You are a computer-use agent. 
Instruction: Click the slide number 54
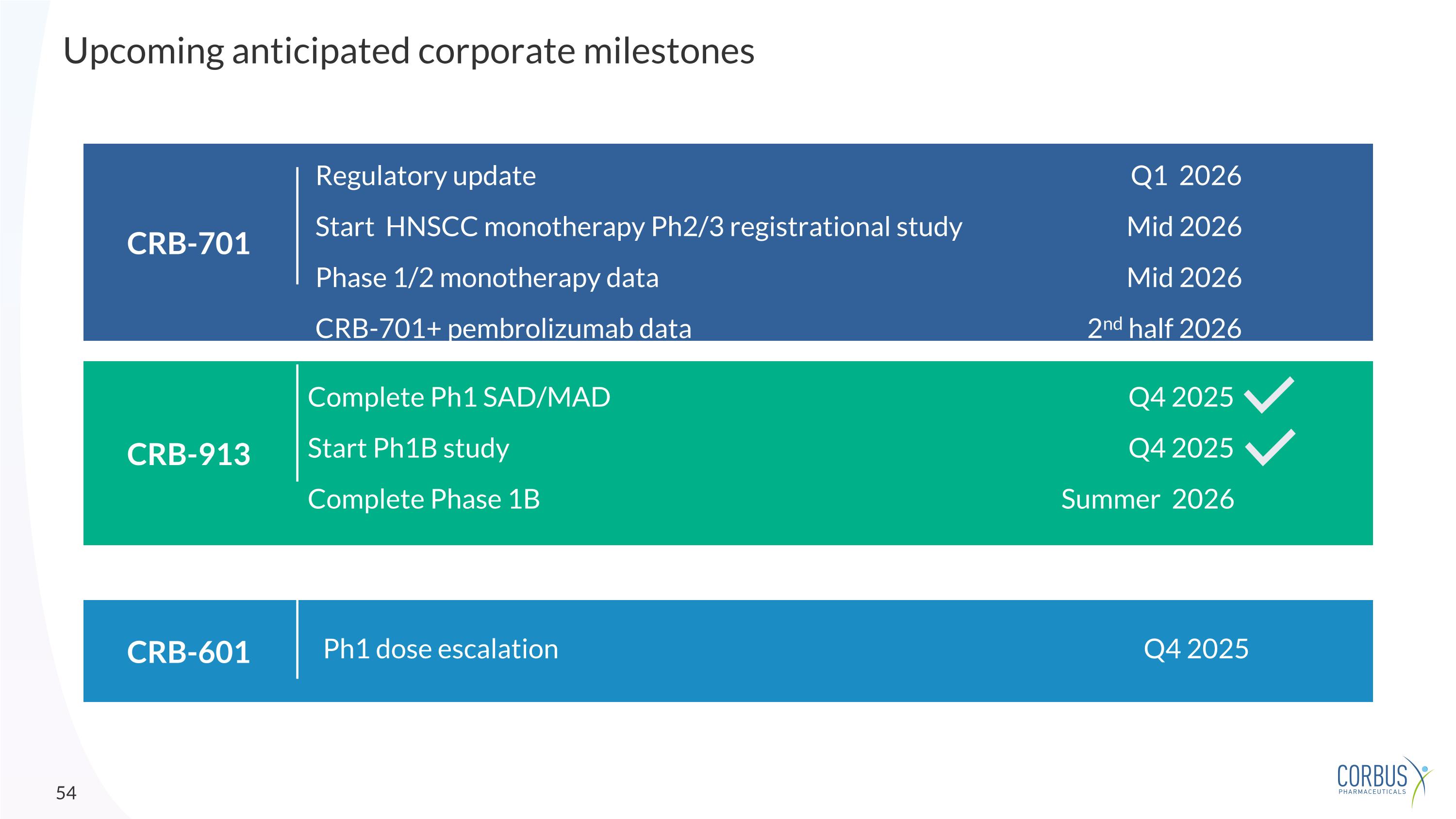[66, 793]
